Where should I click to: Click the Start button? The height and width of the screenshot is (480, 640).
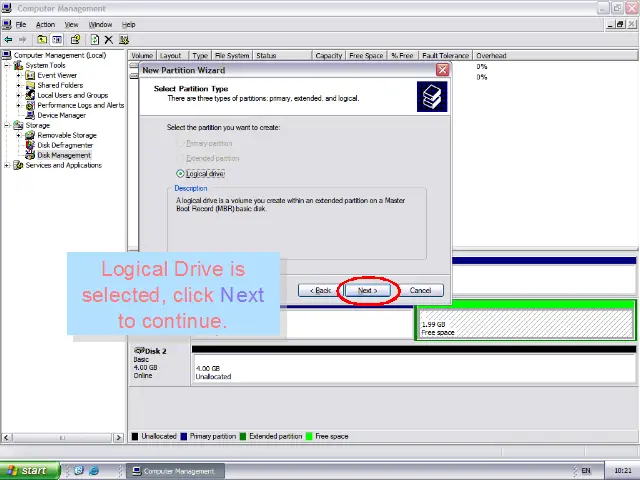click(x=30, y=471)
